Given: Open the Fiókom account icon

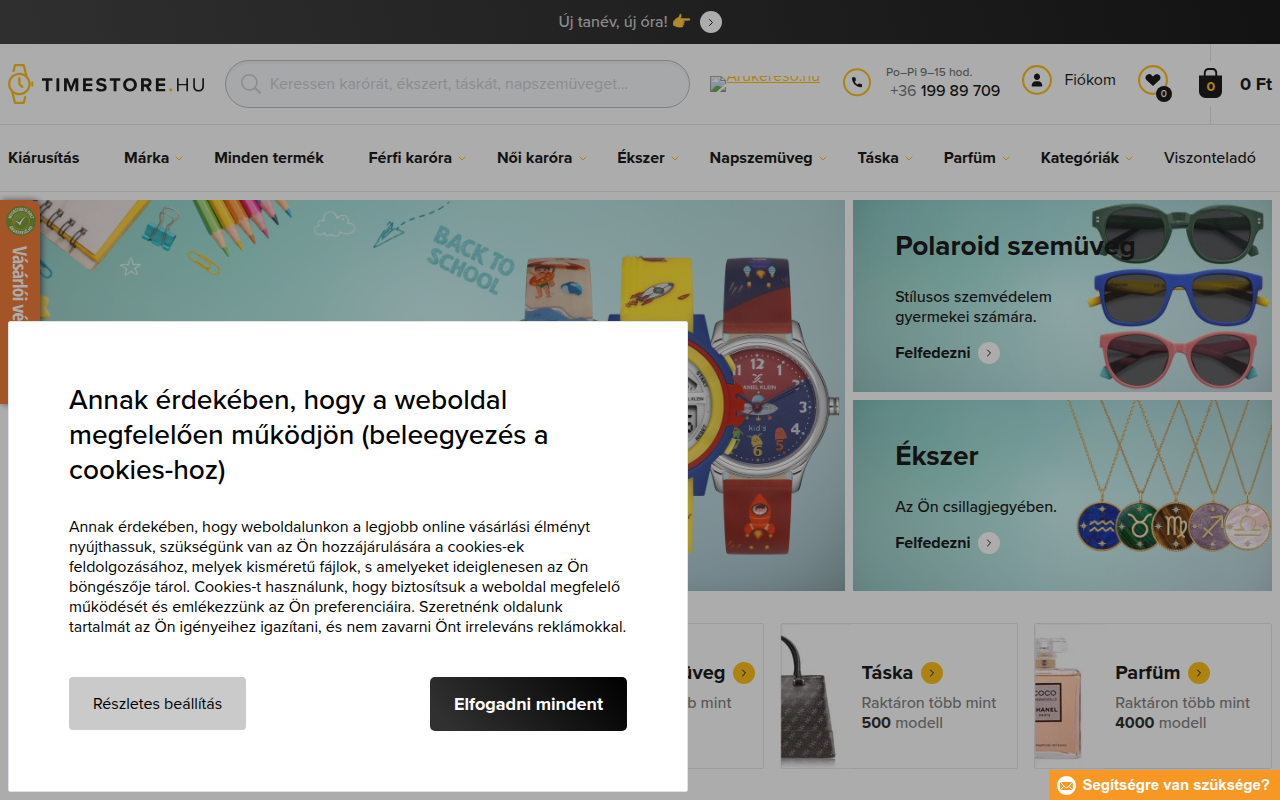Looking at the screenshot, I should pos(1037,80).
